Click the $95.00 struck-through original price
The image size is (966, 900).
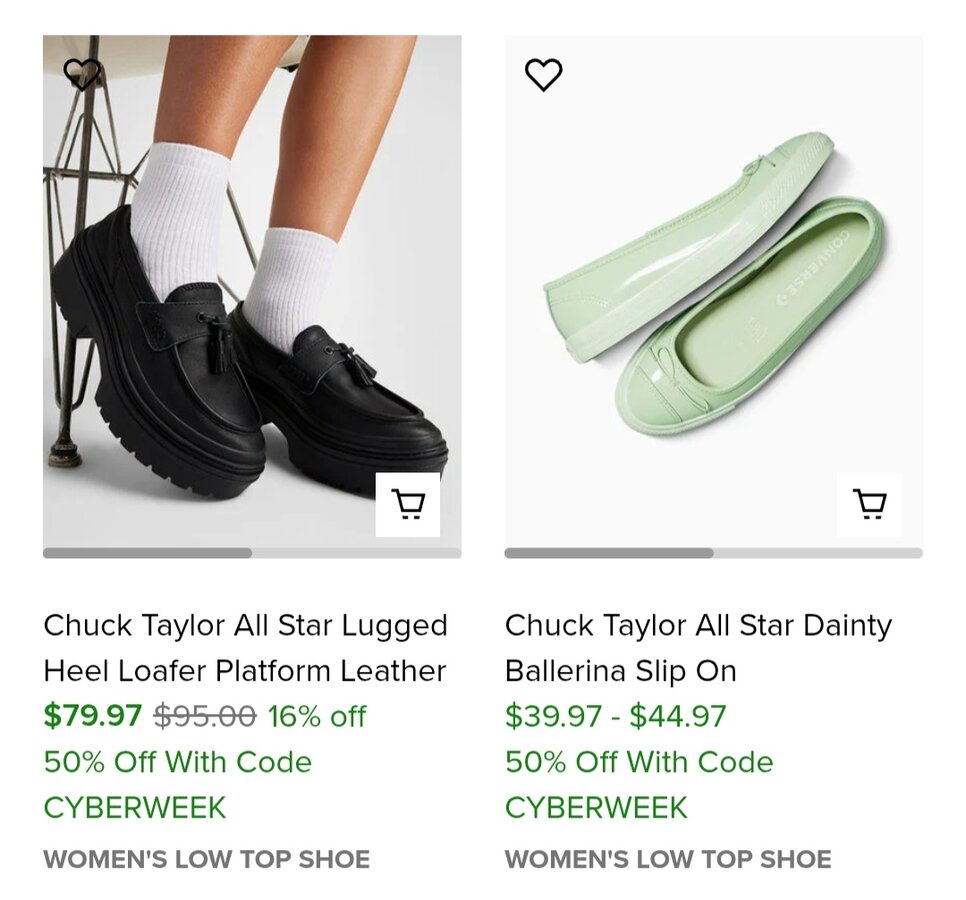tap(205, 716)
